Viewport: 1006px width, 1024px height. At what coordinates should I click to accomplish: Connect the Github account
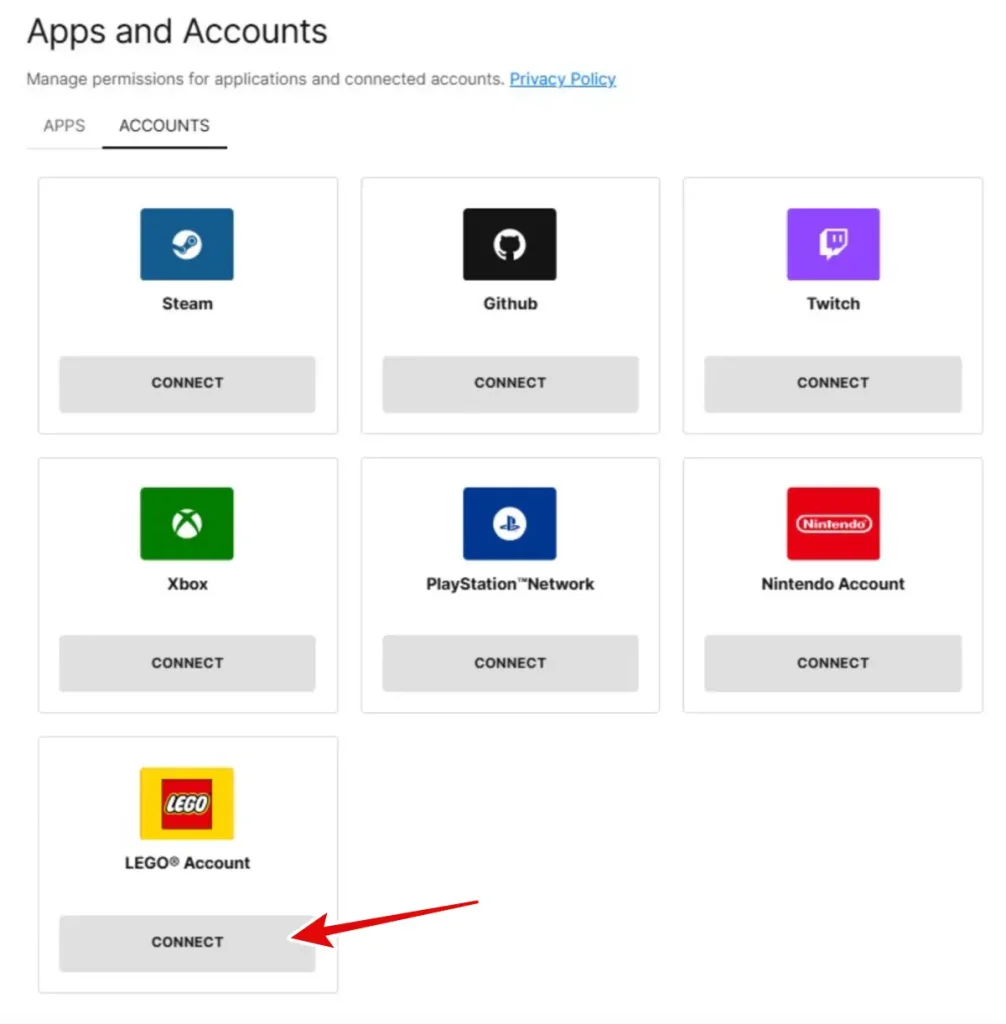click(x=510, y=383)
